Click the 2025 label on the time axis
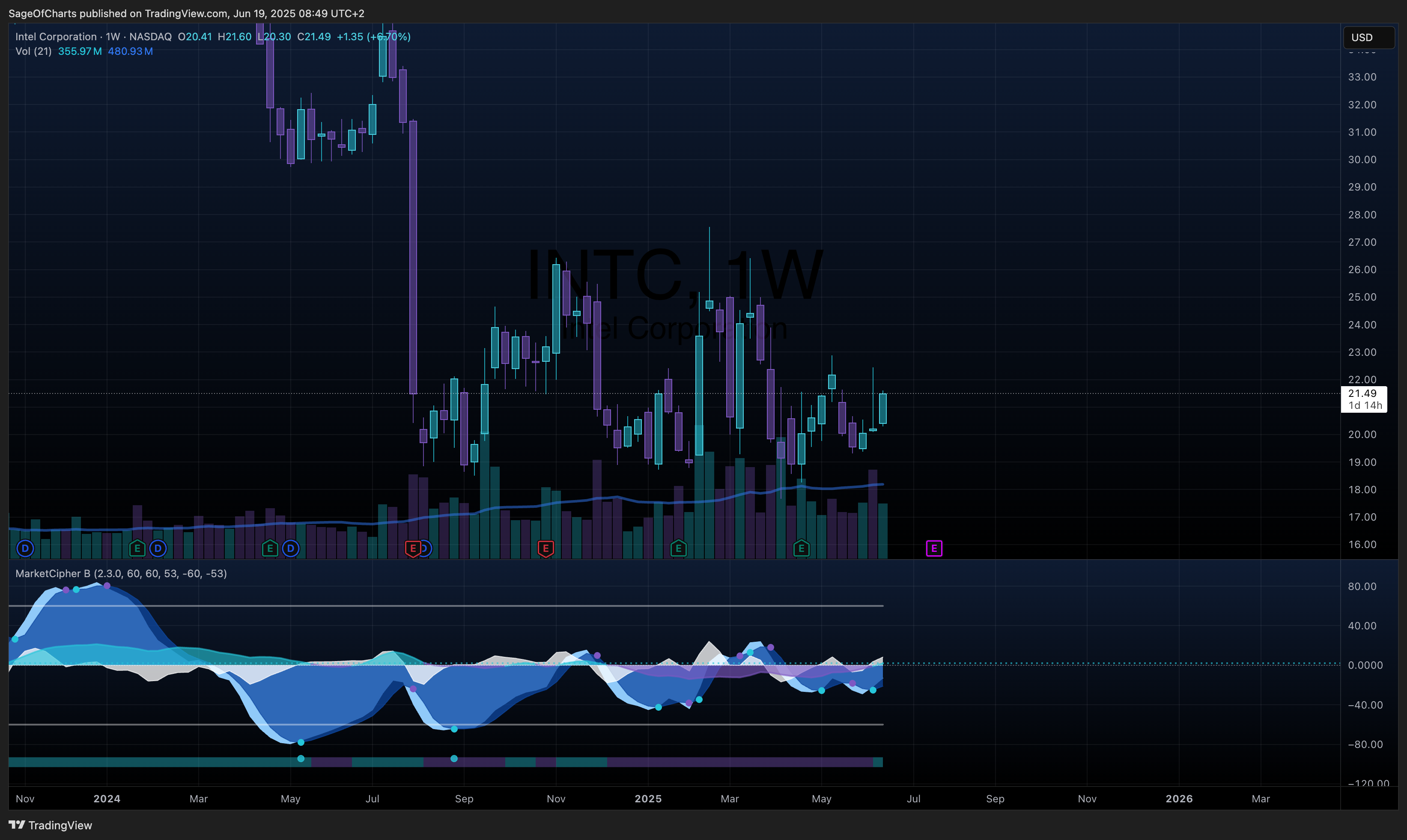Screen dimensions: 1407x840 (648, 798)
